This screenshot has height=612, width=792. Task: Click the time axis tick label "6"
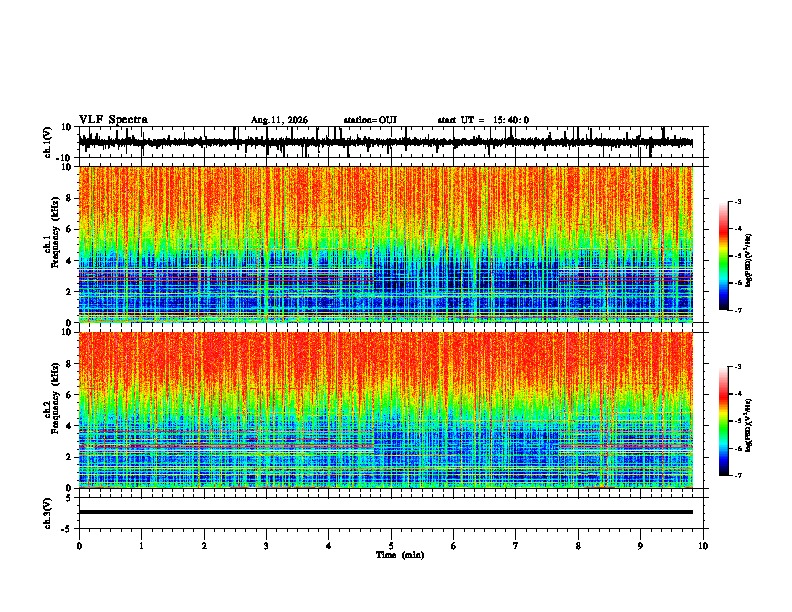tap(454, 546)
